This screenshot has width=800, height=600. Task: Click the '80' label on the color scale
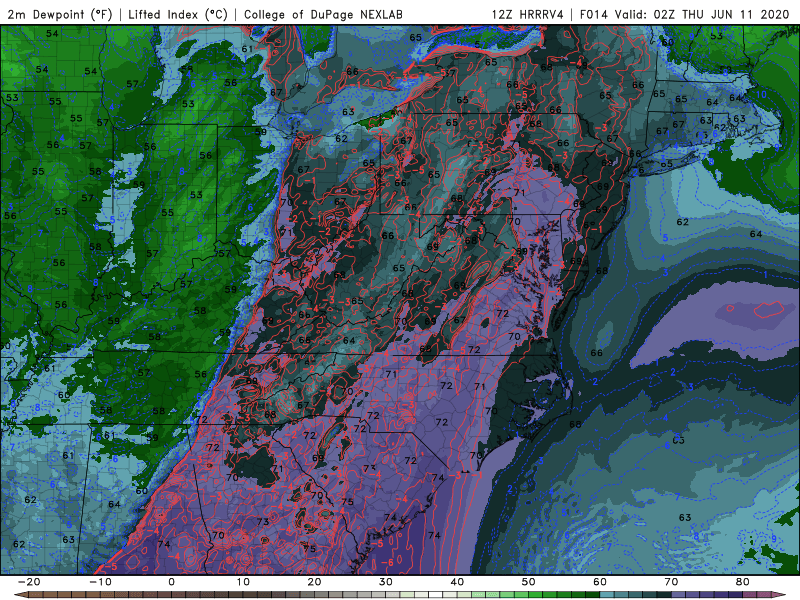[x=743, y=582]
